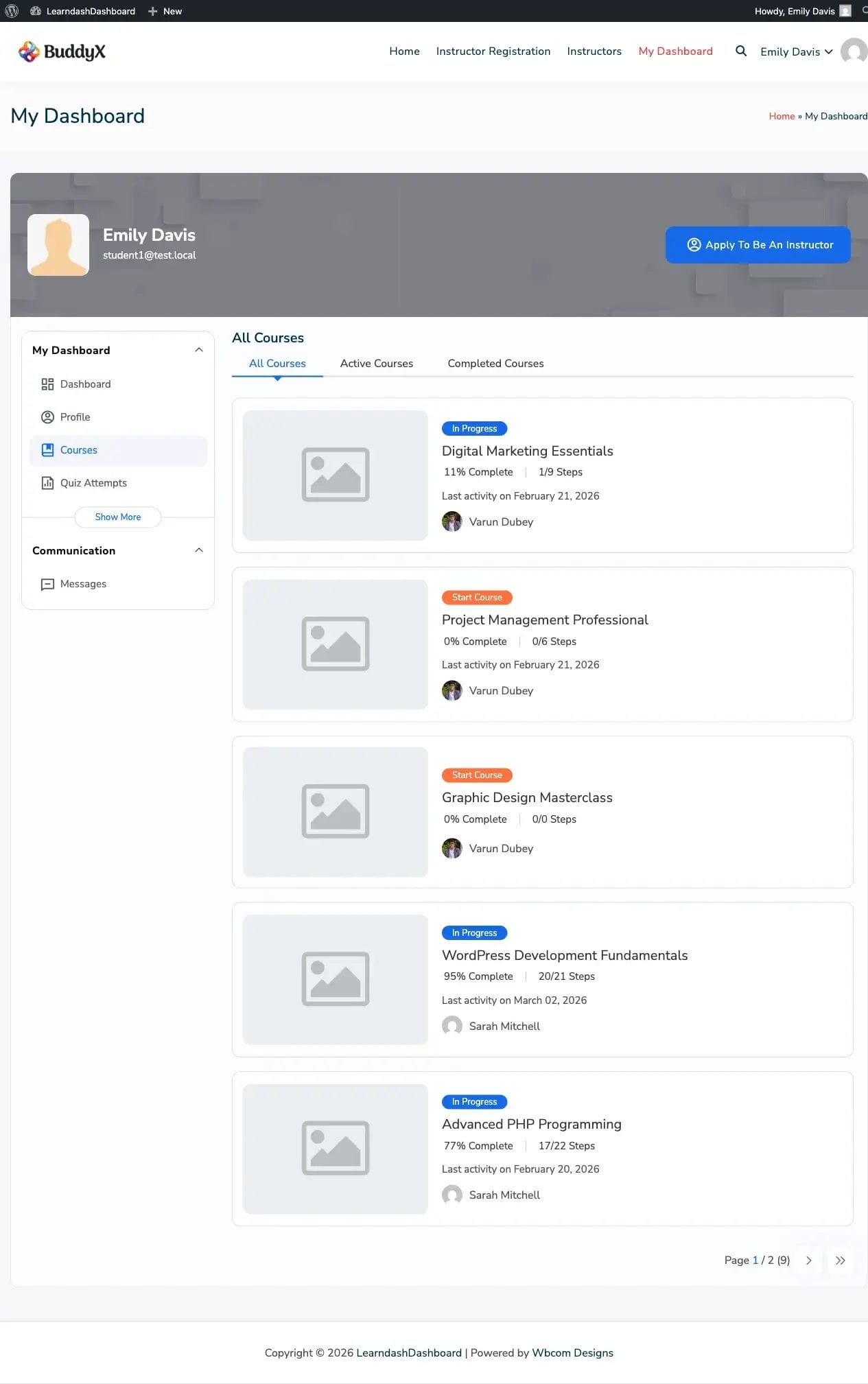The image size is (868, 1384).
Task: Switch to the Active Courses tab
Action: point(377,364)
